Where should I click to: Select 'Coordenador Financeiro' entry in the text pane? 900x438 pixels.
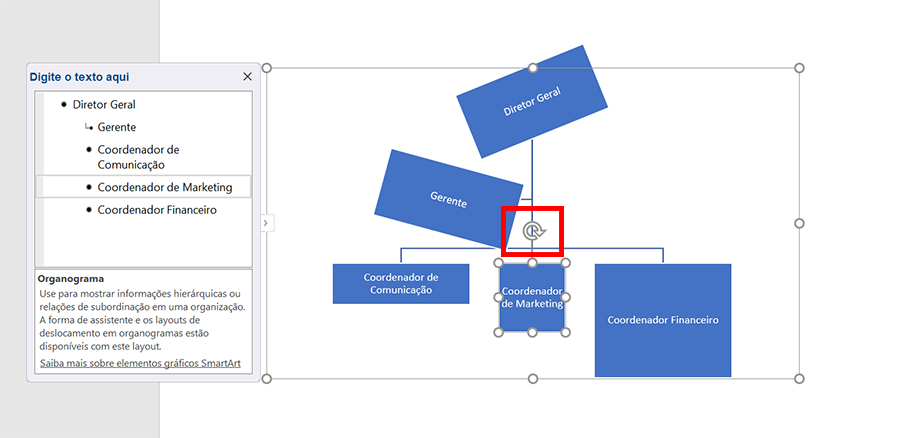coord(157,210)
